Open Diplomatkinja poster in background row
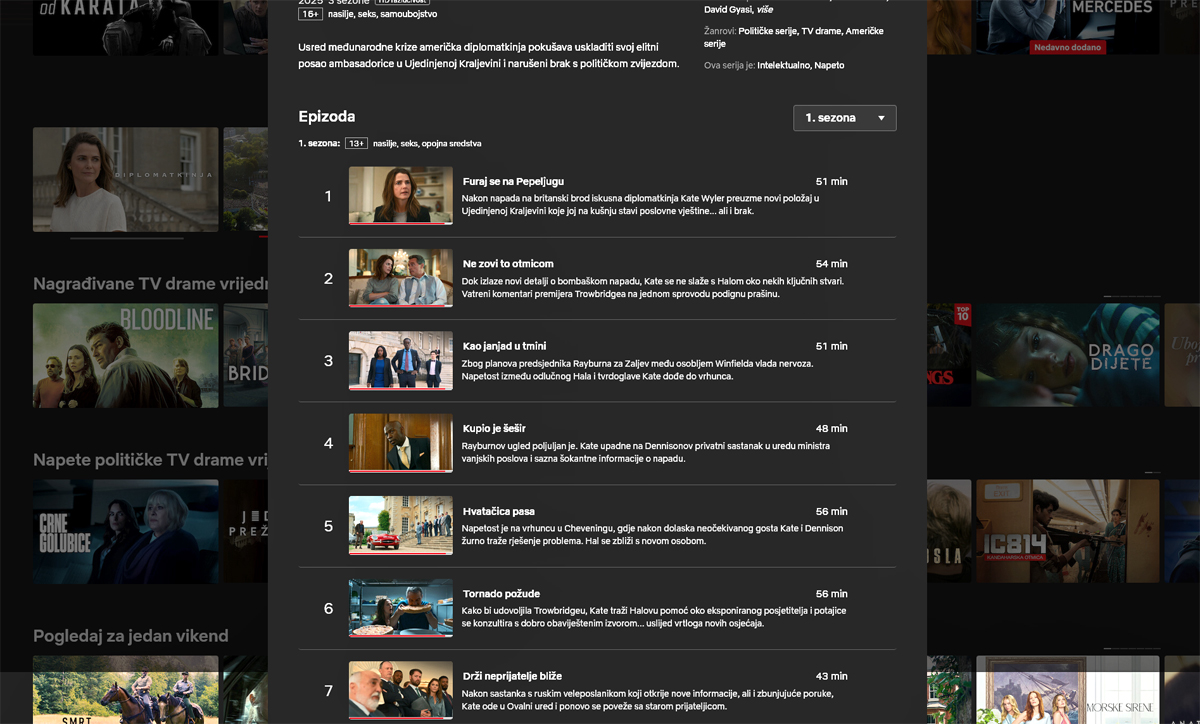Image resolution: width=1200 pixels, height=724 pixels. pos(125,179)
